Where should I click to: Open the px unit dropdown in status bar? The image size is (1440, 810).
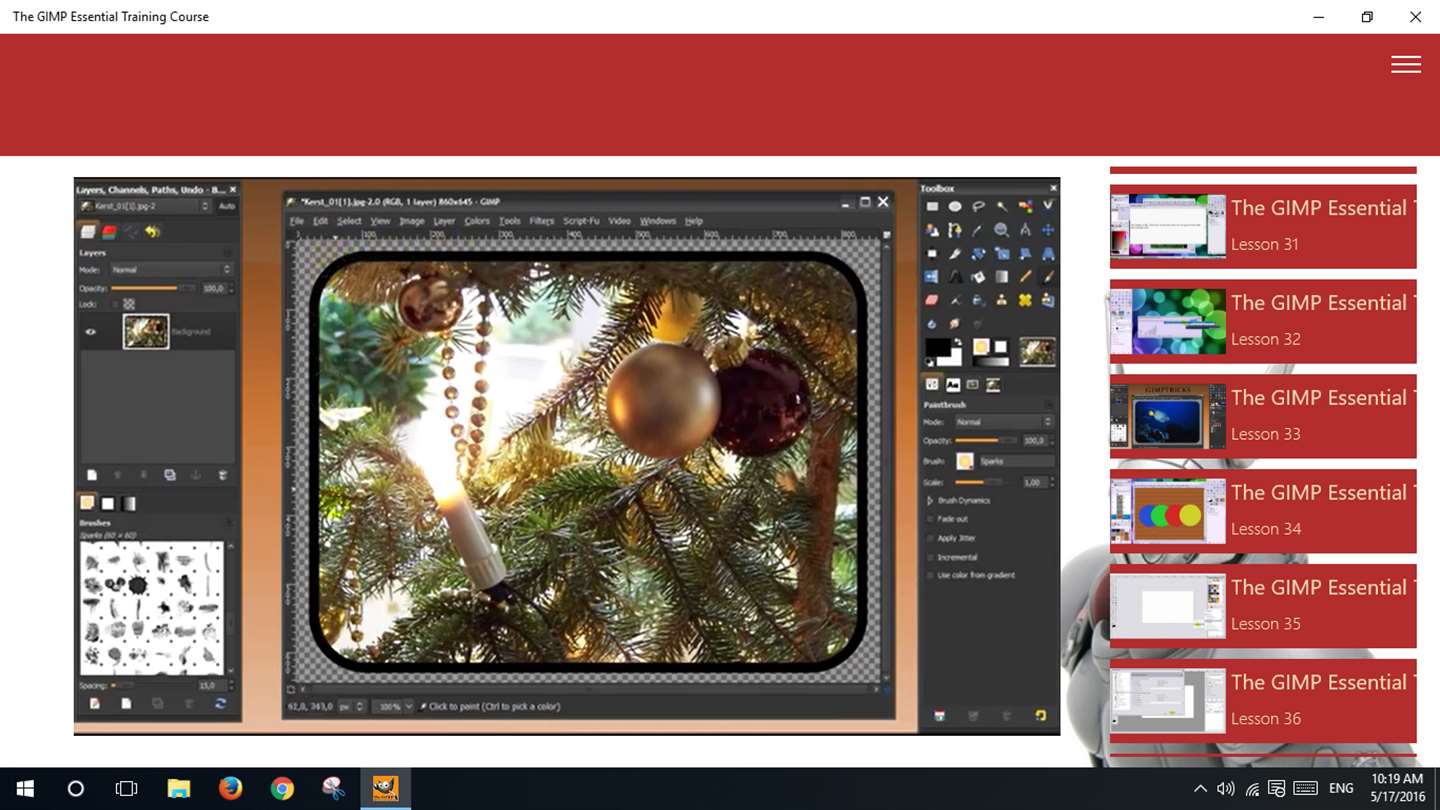coord(351,706)
